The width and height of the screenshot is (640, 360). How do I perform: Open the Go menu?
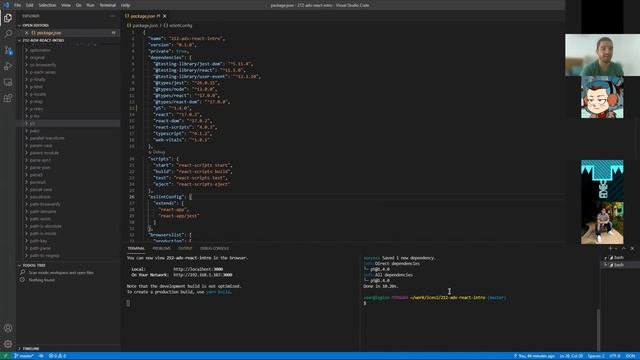click(78, 5)
